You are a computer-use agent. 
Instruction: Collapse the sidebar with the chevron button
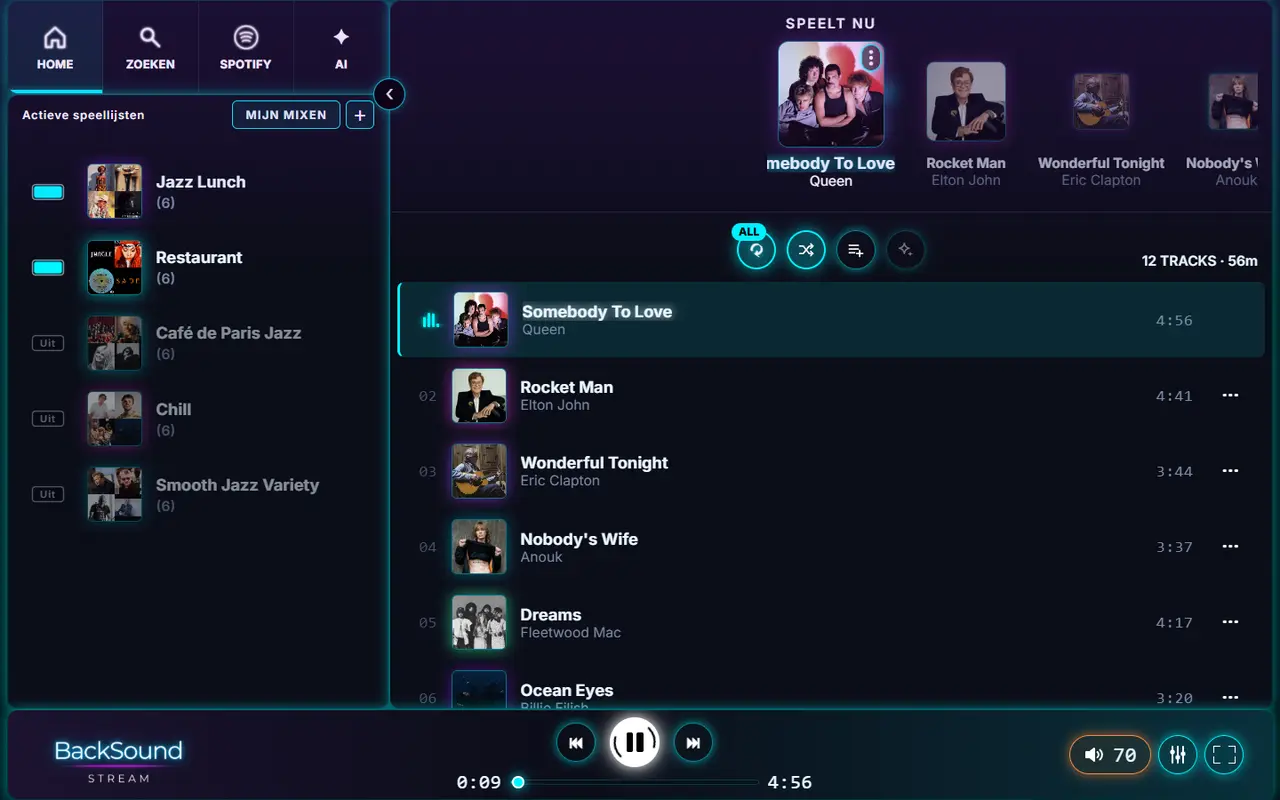tap(389, 95)
